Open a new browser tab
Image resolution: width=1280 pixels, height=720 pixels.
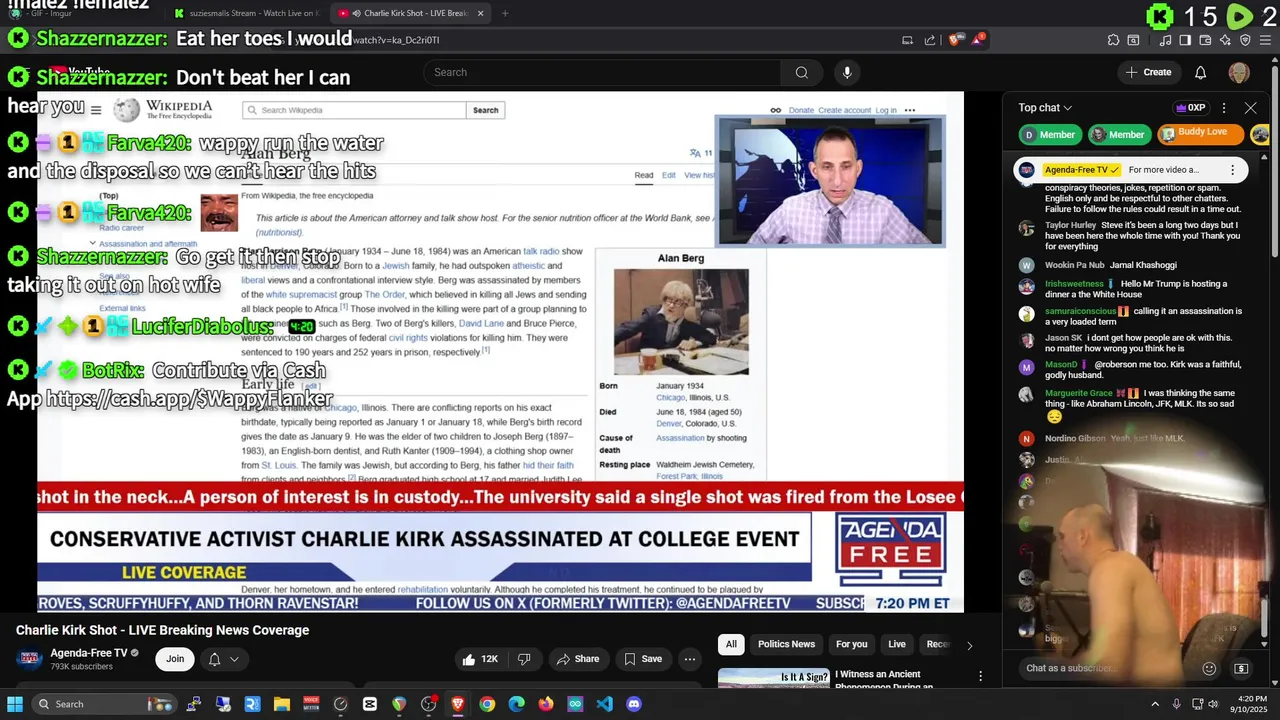coord(505,13)
